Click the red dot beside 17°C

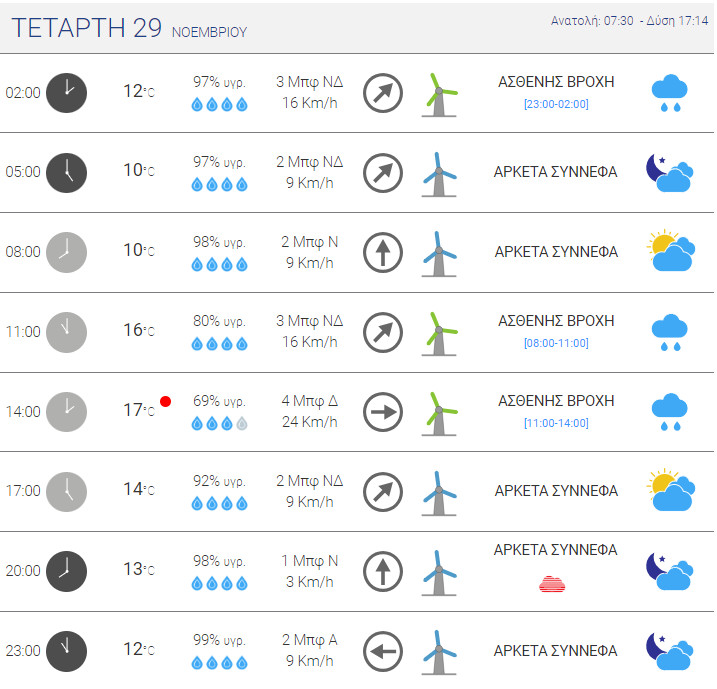click(166, 401)
